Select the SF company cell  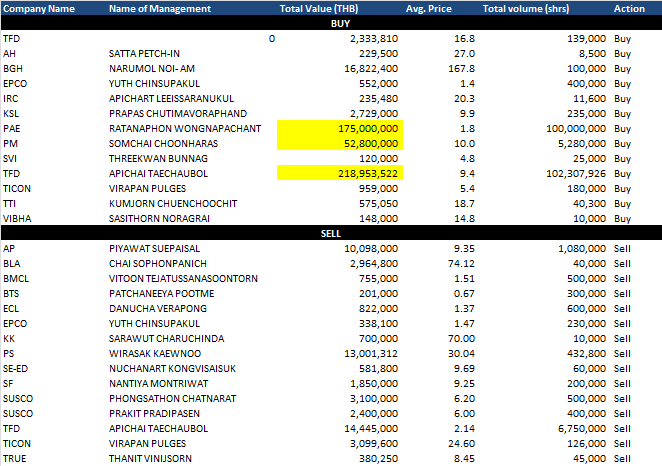[8, 383]
